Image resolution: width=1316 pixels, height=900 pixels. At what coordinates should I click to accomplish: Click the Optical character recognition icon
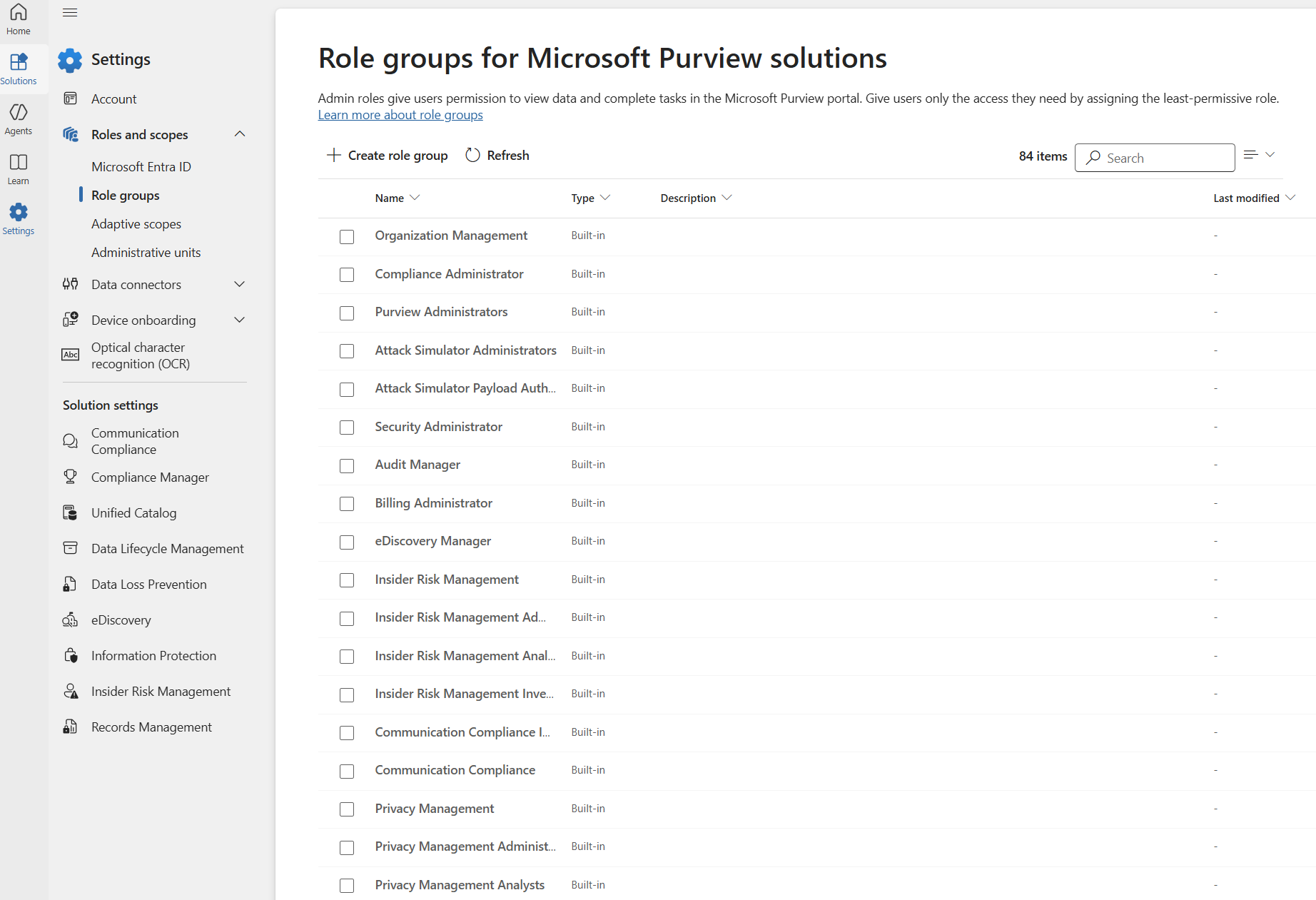point(70,355)
